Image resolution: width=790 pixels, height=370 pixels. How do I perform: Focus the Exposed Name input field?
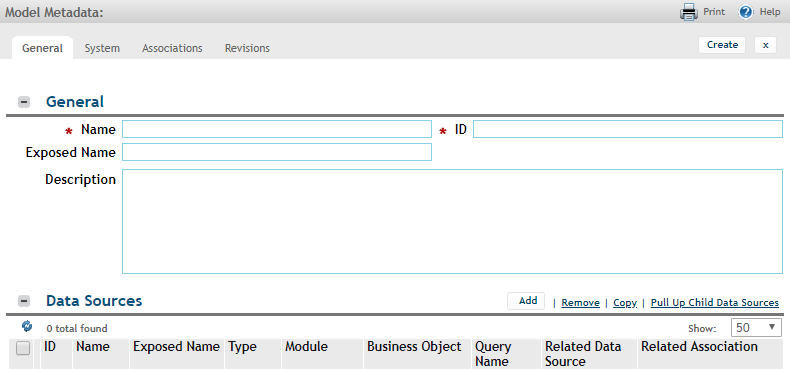[277, 152]
